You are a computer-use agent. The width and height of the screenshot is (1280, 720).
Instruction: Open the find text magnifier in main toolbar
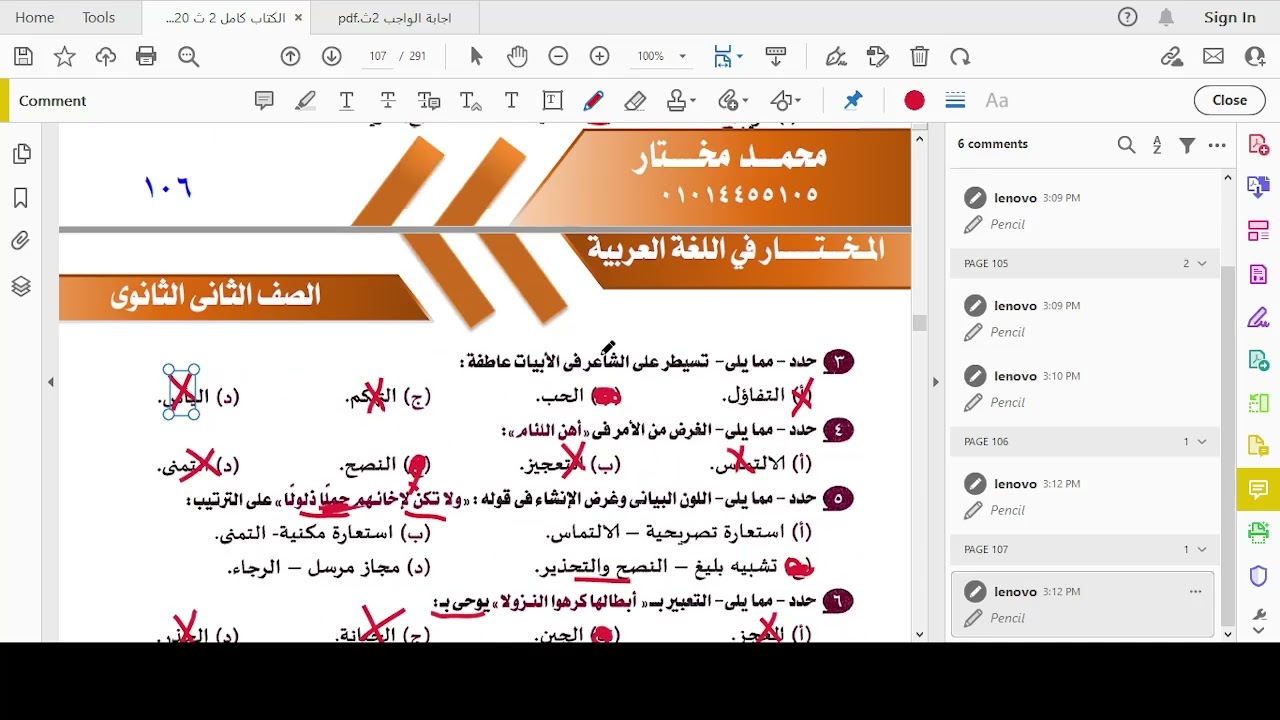coord(188,57)
